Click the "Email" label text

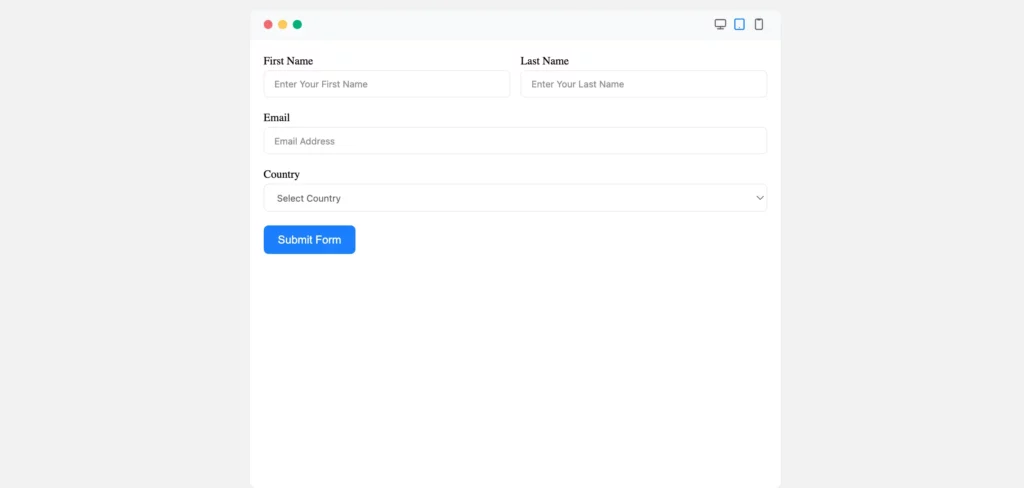[x=276, y=118]
